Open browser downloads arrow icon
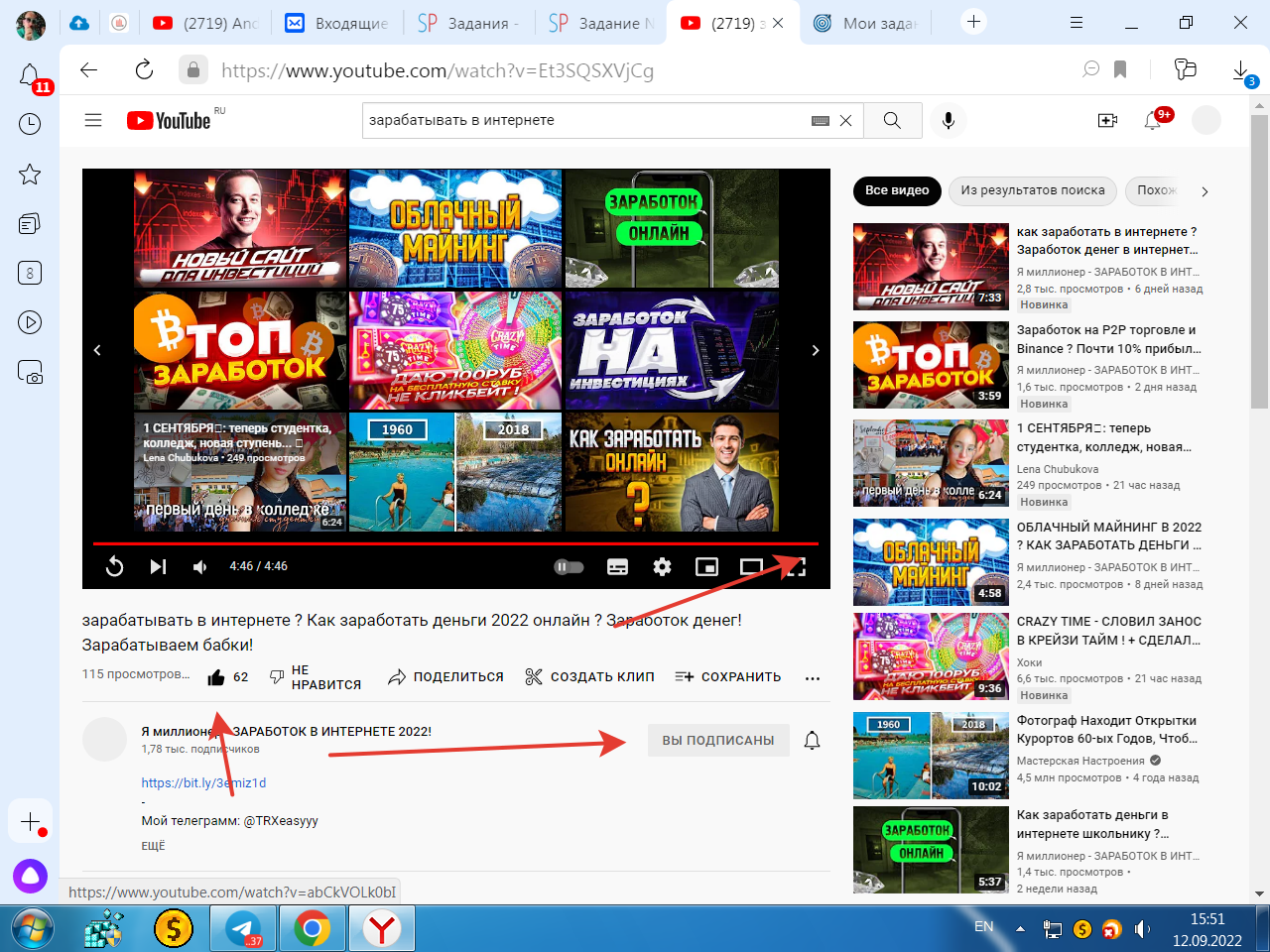This screenshot has width=1270, height=952. 1240,69
